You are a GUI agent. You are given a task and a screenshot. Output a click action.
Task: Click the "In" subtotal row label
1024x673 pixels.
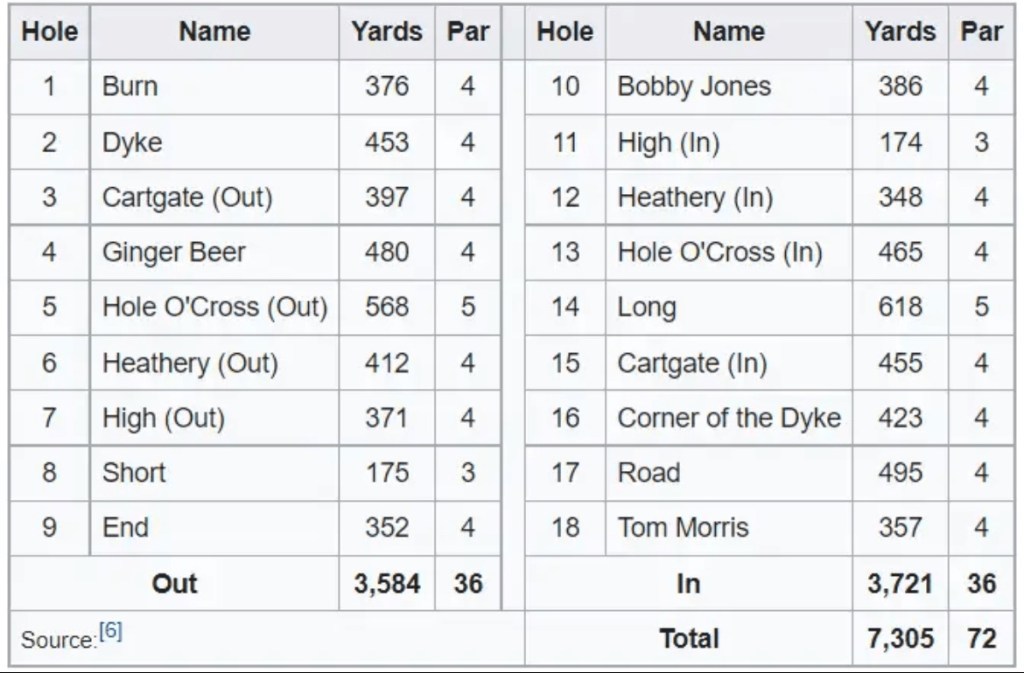tap(688, 583)
